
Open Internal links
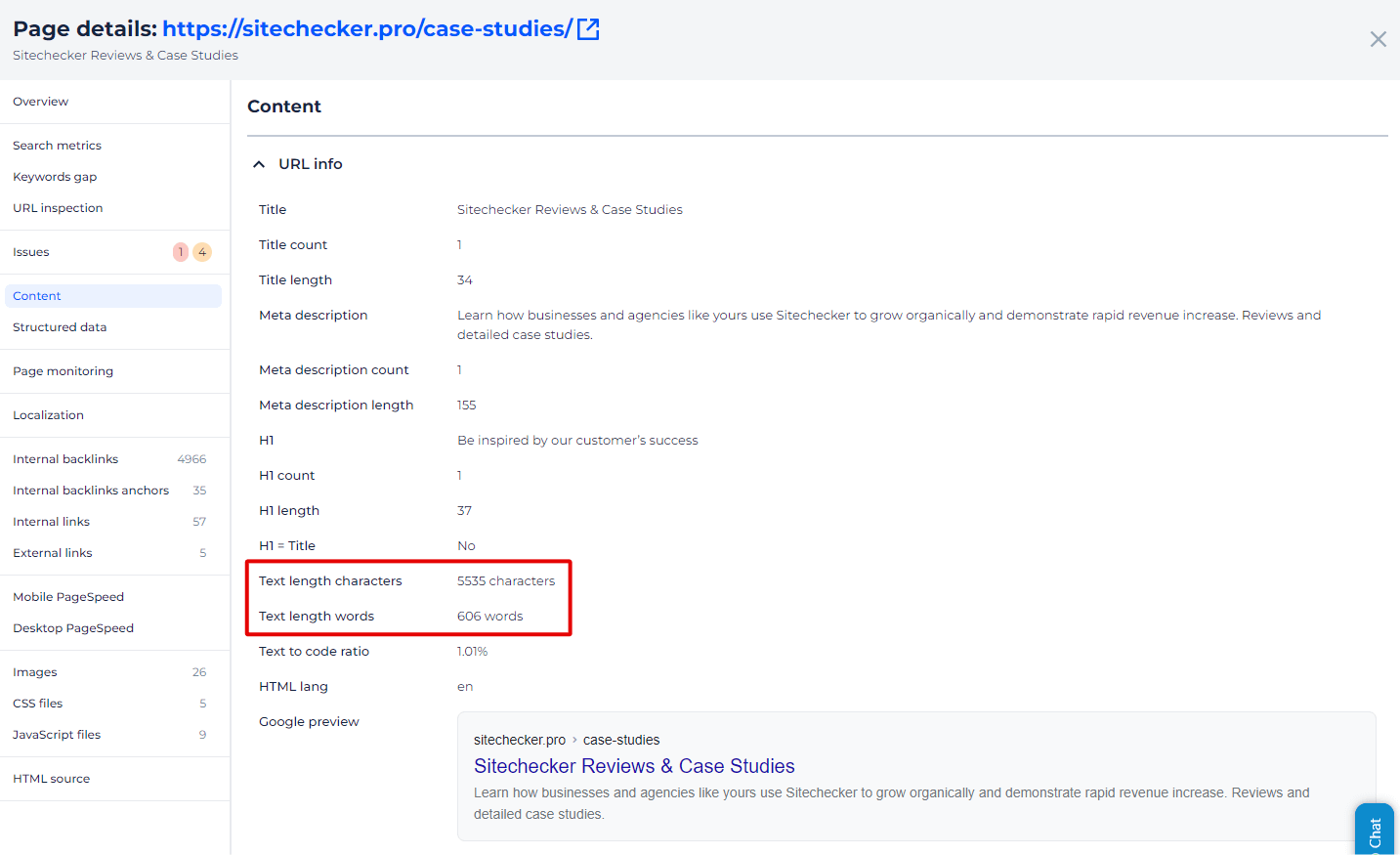coord(51,522)
